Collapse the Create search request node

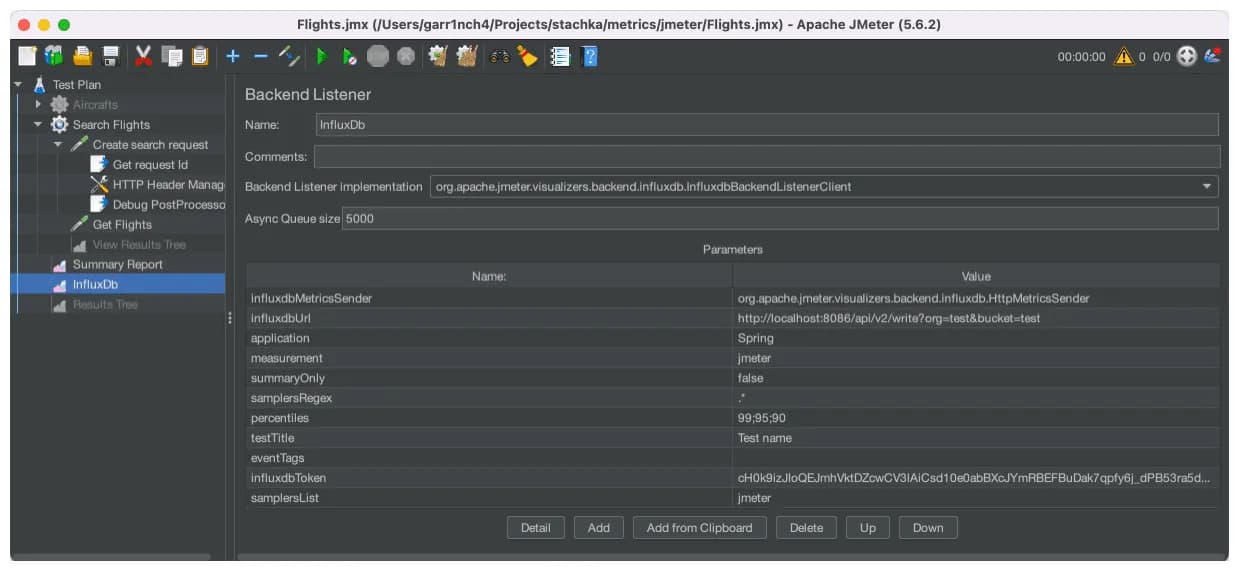click(58, 145)
